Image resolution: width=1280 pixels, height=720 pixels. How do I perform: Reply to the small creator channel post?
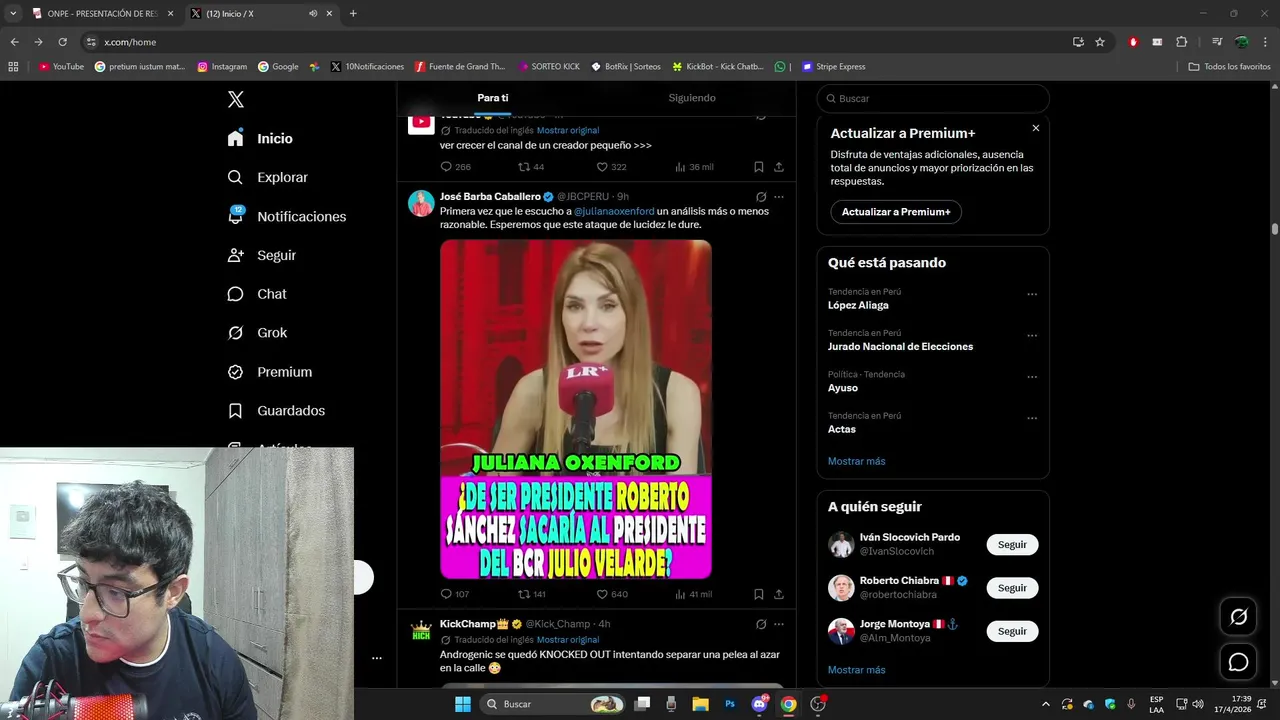point(455,167)
